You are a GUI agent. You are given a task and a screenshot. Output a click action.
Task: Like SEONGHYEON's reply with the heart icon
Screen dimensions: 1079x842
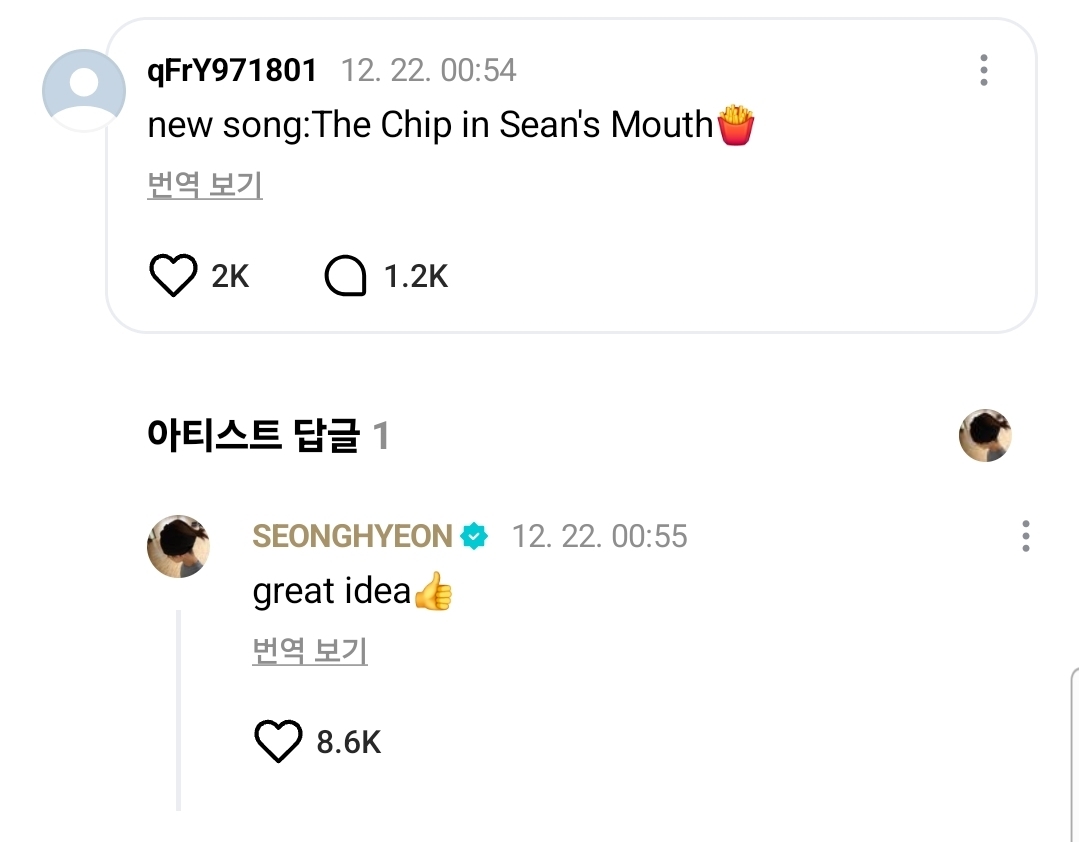tap(278, 742)
